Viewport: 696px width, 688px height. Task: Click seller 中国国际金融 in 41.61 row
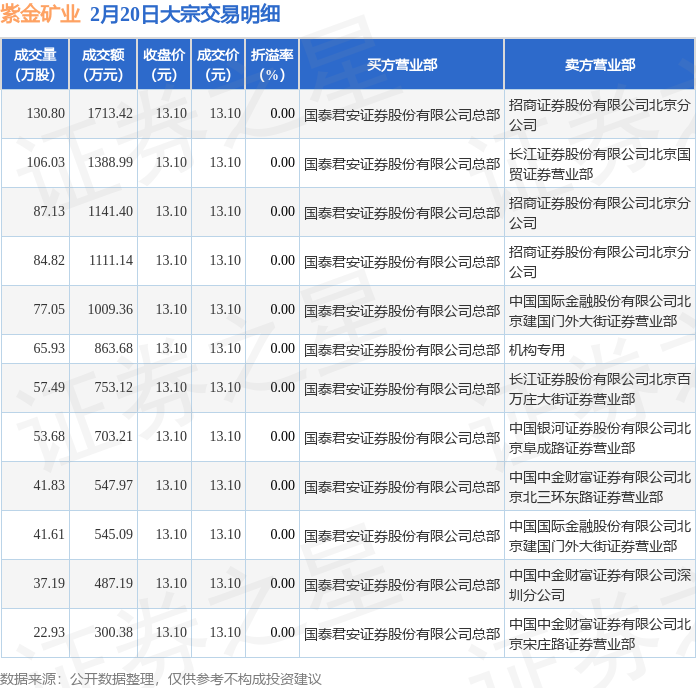(600, 535)
